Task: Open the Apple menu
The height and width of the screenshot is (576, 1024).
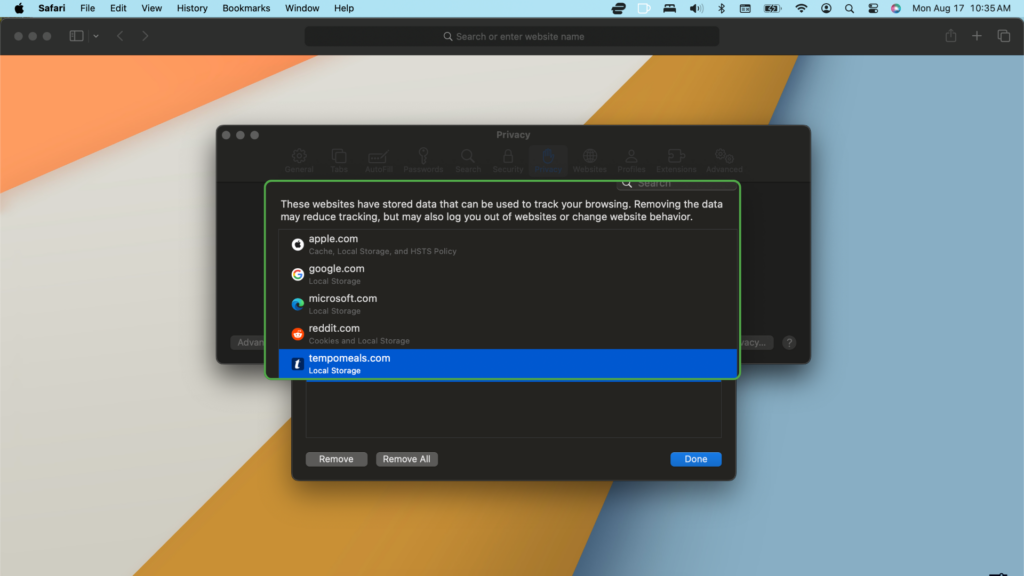Action: point(19,8)
